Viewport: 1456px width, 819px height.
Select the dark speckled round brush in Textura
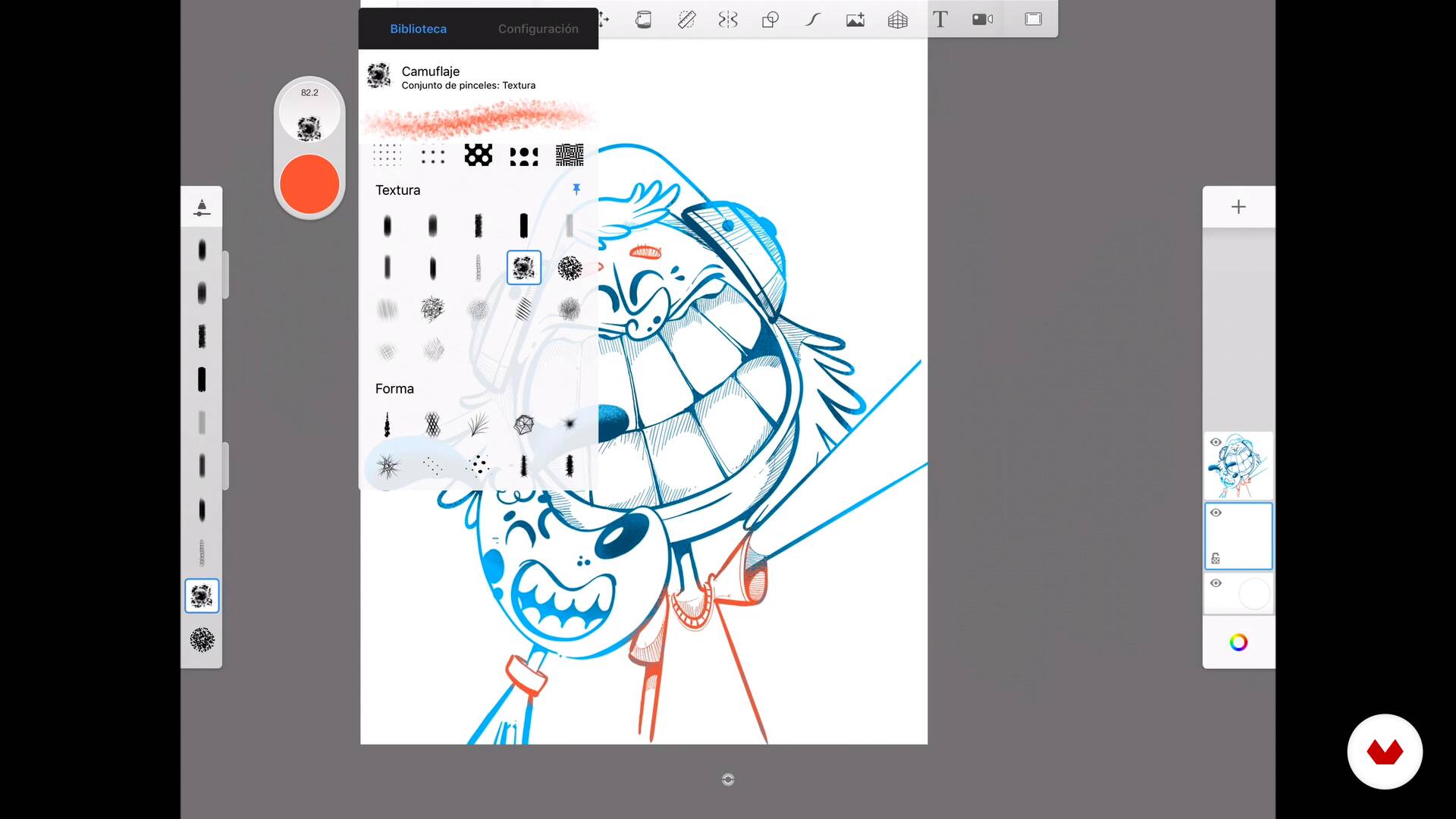(570, 268)
